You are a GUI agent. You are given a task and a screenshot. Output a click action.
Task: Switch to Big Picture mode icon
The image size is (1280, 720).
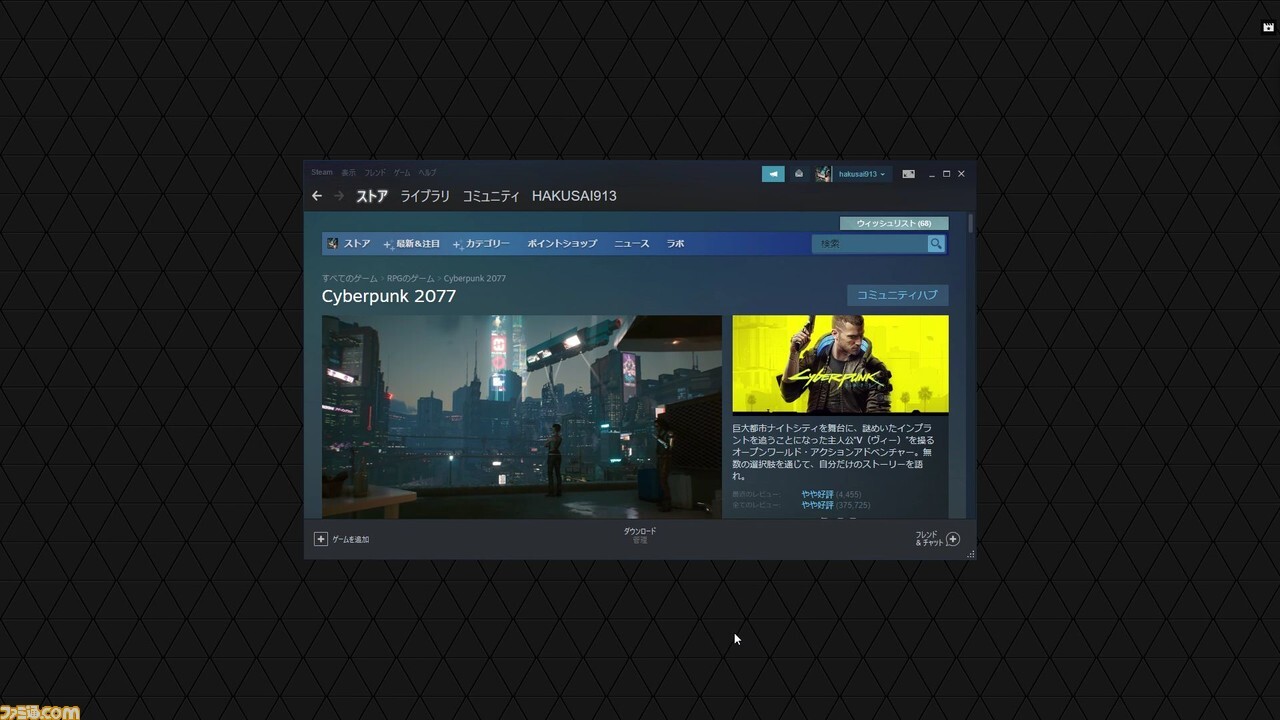click(908, 174)
